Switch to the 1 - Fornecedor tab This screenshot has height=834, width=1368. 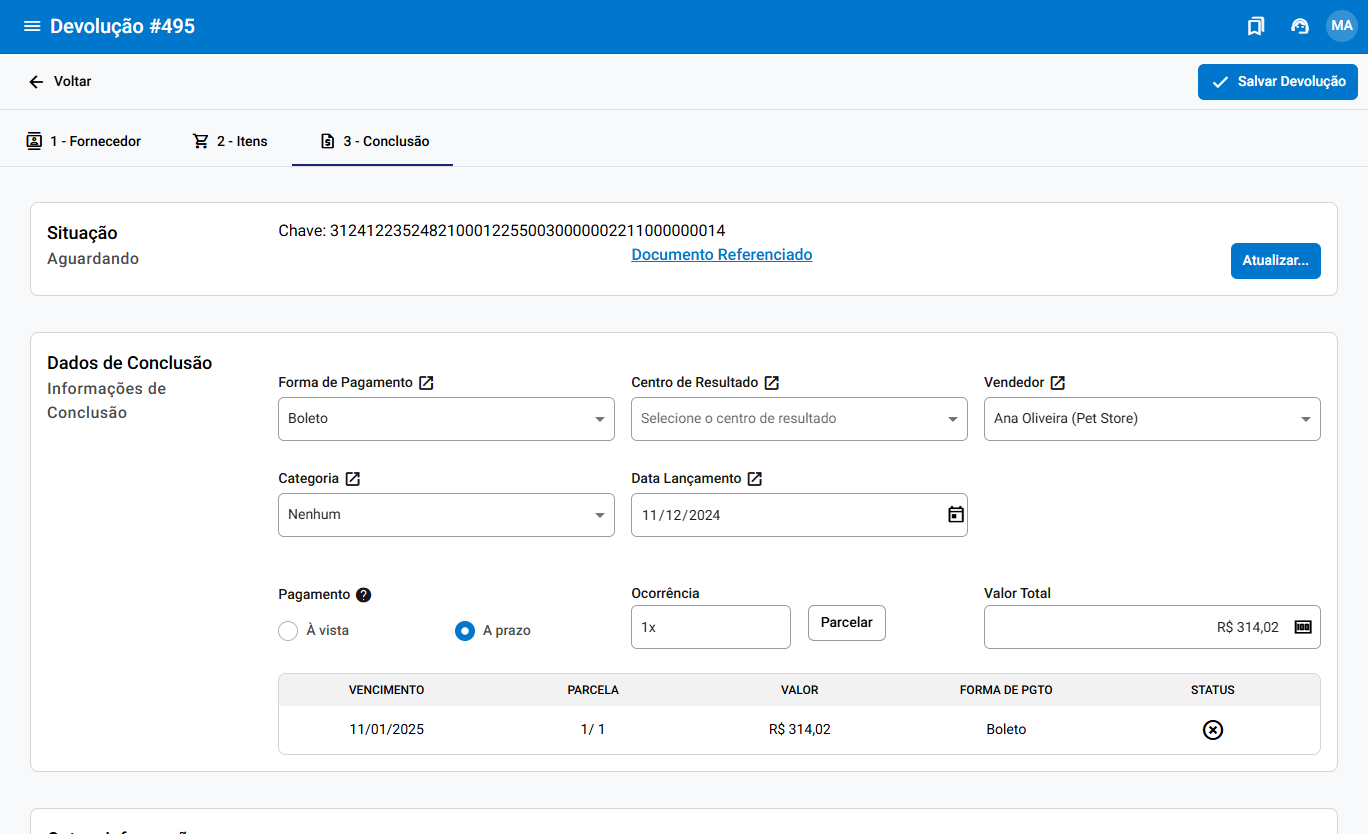(84, 141)
